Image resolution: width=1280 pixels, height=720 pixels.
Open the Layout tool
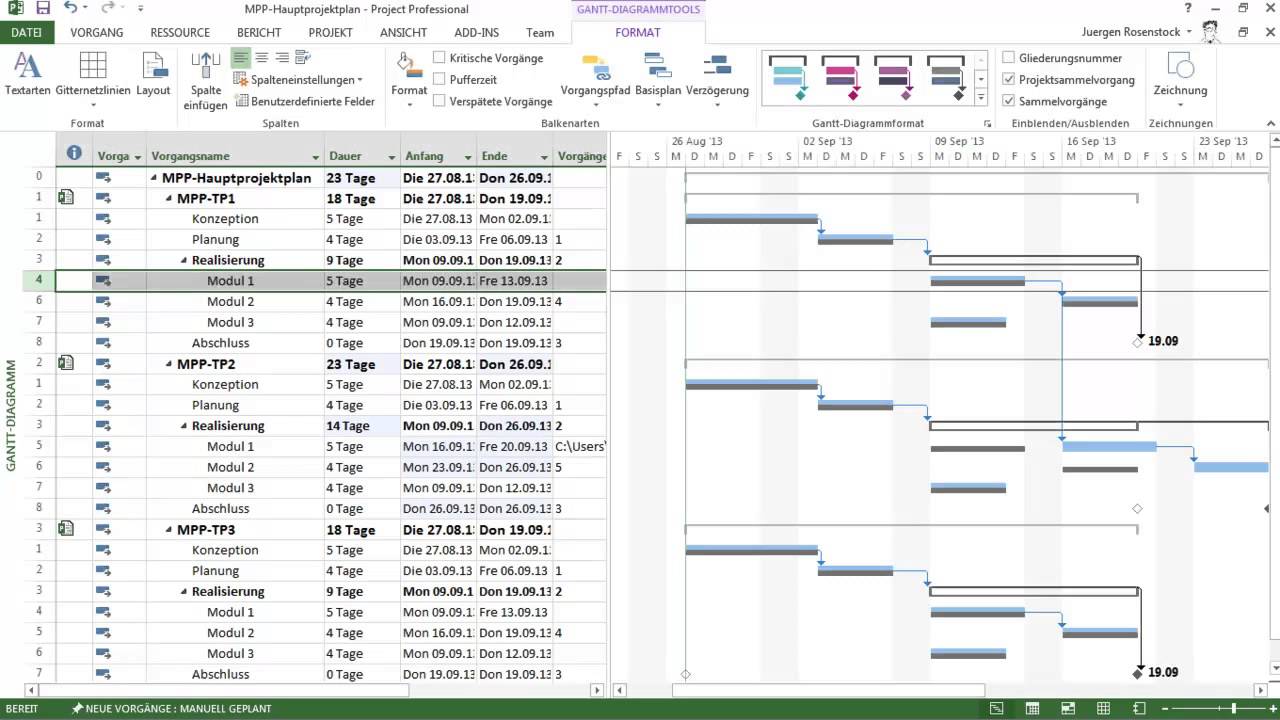click(x=153, y=74)
